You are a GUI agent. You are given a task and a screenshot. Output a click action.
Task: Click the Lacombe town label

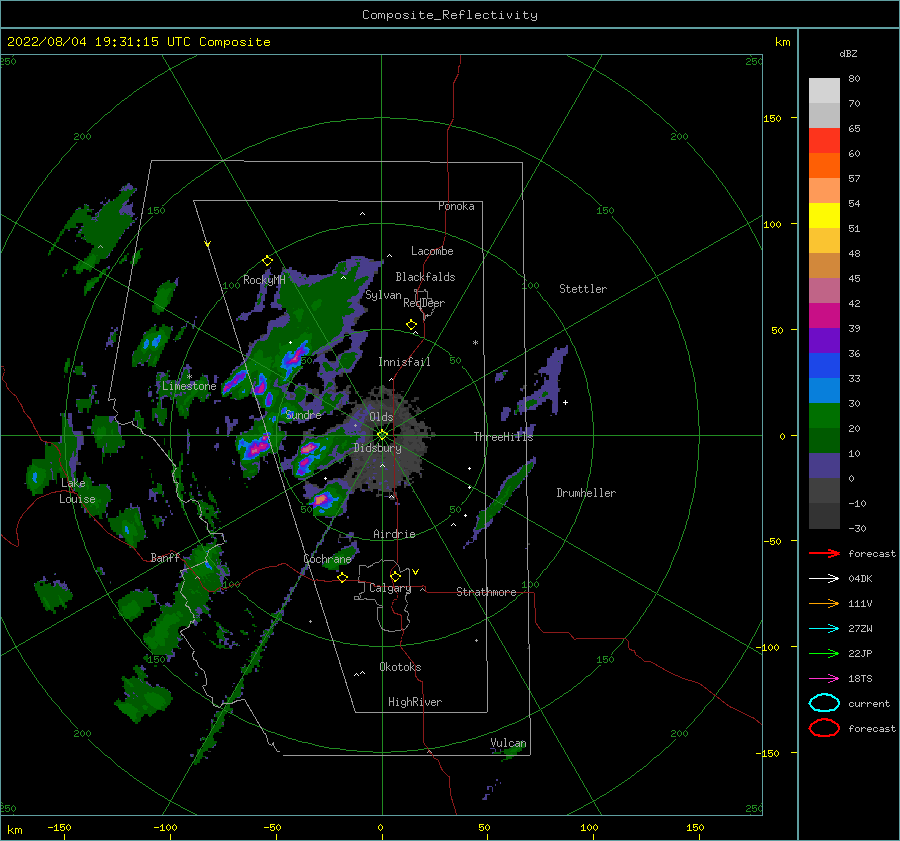coord(432,251)
